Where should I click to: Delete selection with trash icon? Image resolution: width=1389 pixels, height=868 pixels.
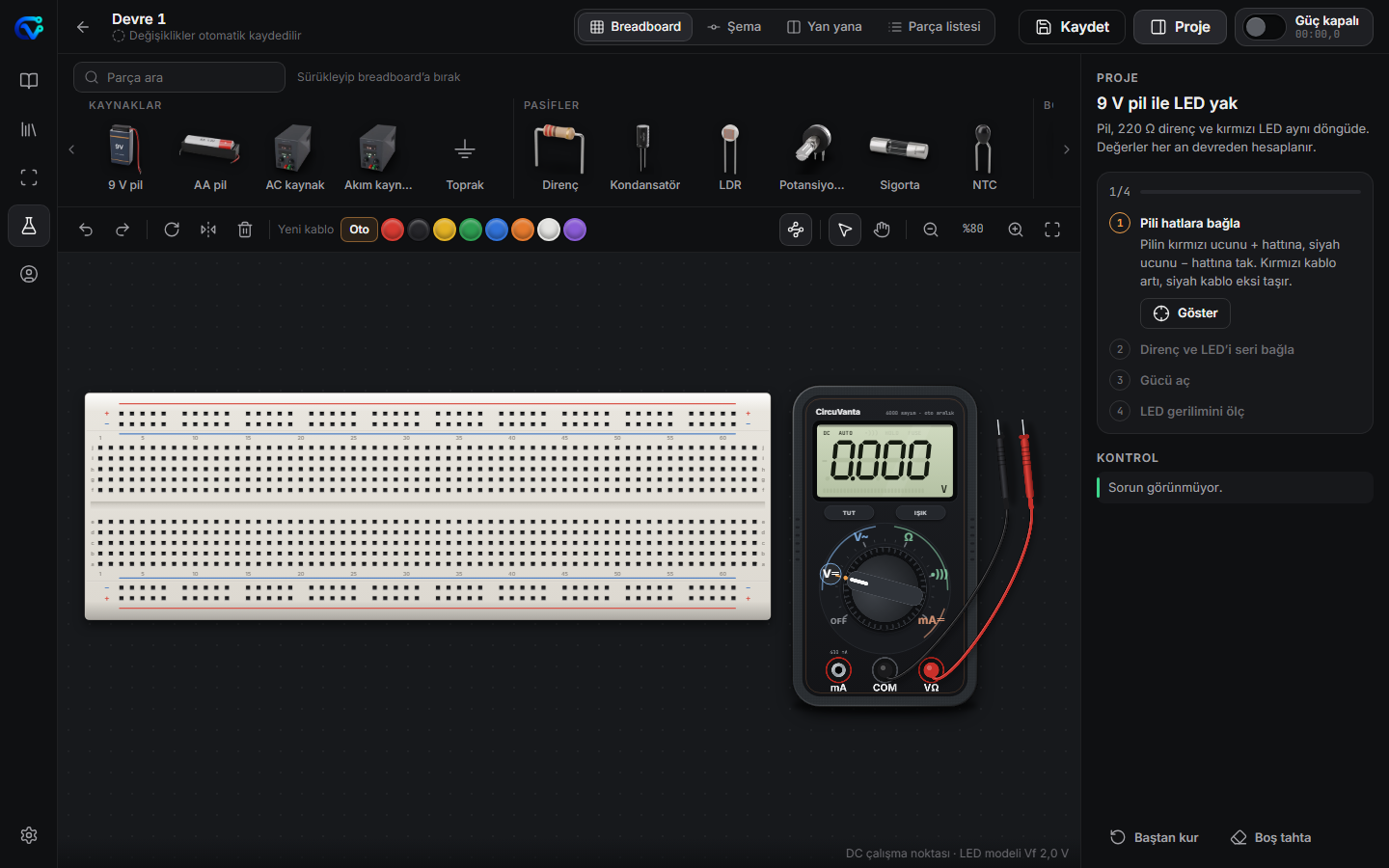245,230
